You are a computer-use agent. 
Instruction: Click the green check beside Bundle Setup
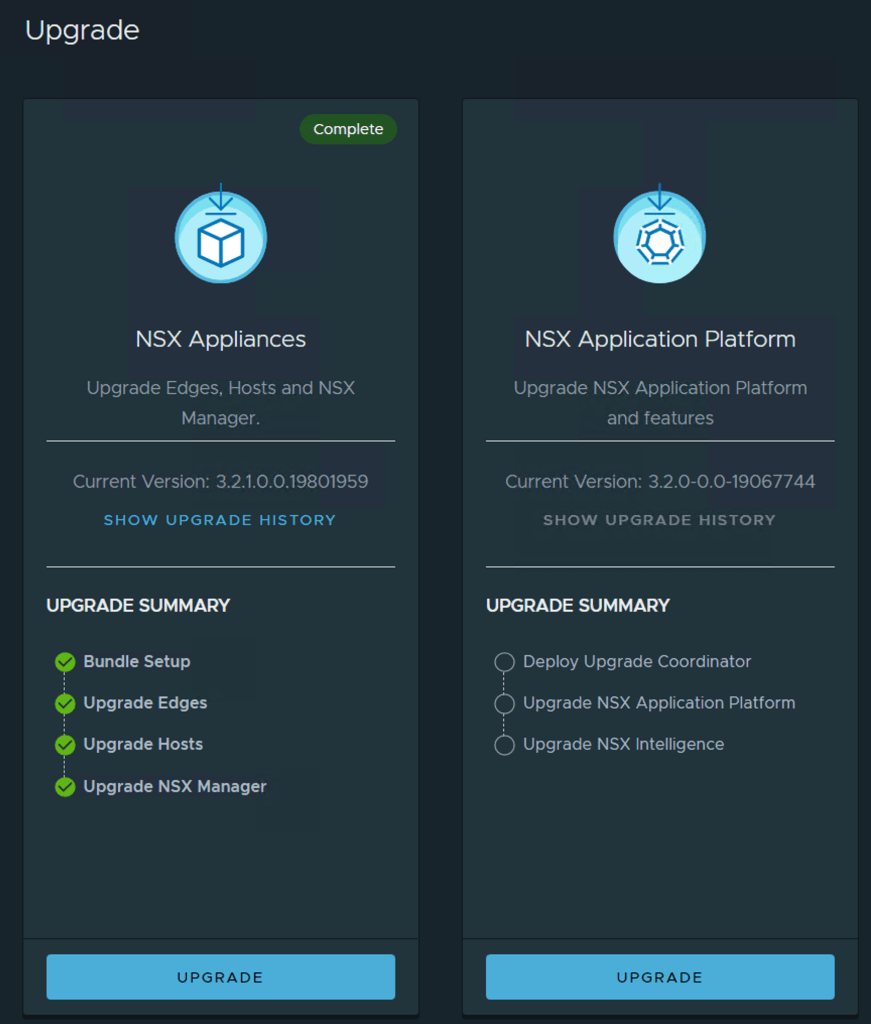pyautogui.click(x=65, y=662)
